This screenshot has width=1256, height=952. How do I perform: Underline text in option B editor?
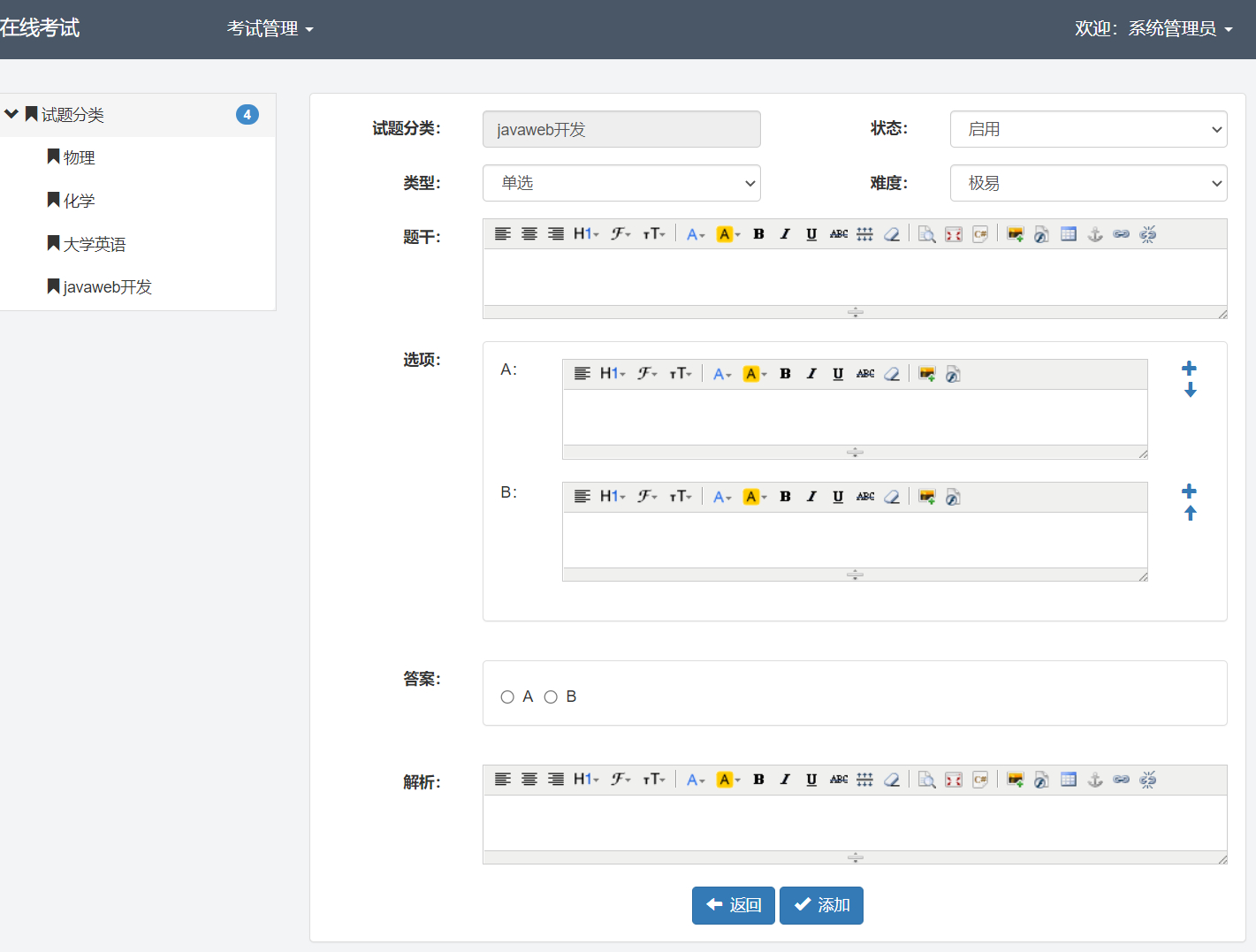tap(837, 497)
